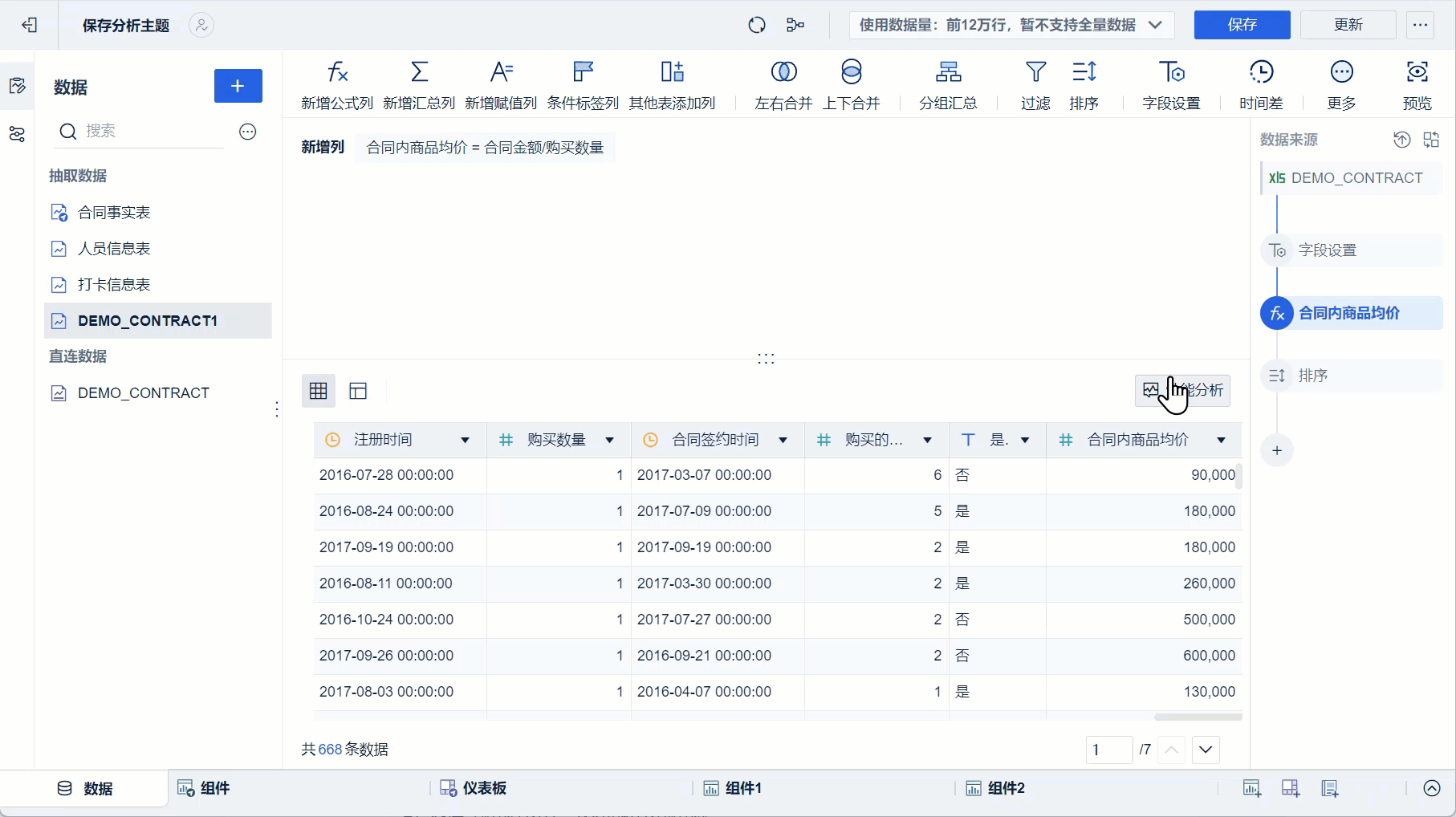This screenshot has height=817, width=1456.
Task: Open the 注册时间 column dropdown arrow
Action: click(x=465, y=440)
